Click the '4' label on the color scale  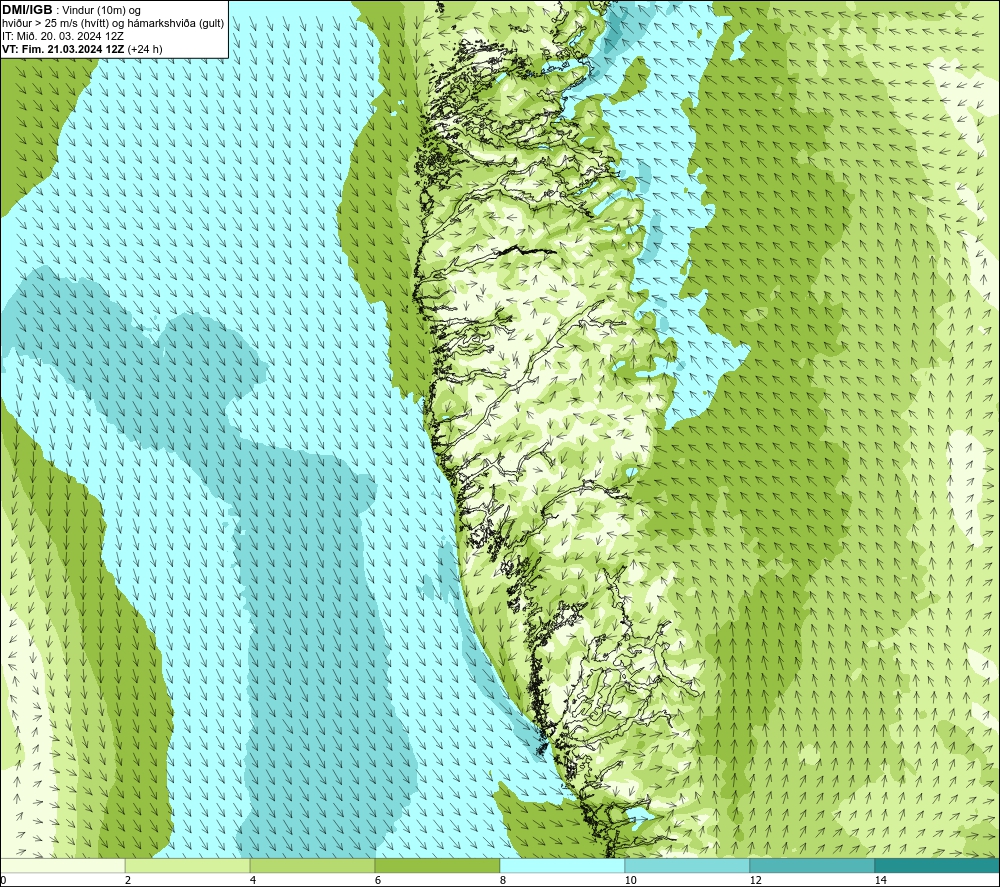click(253, 880)
